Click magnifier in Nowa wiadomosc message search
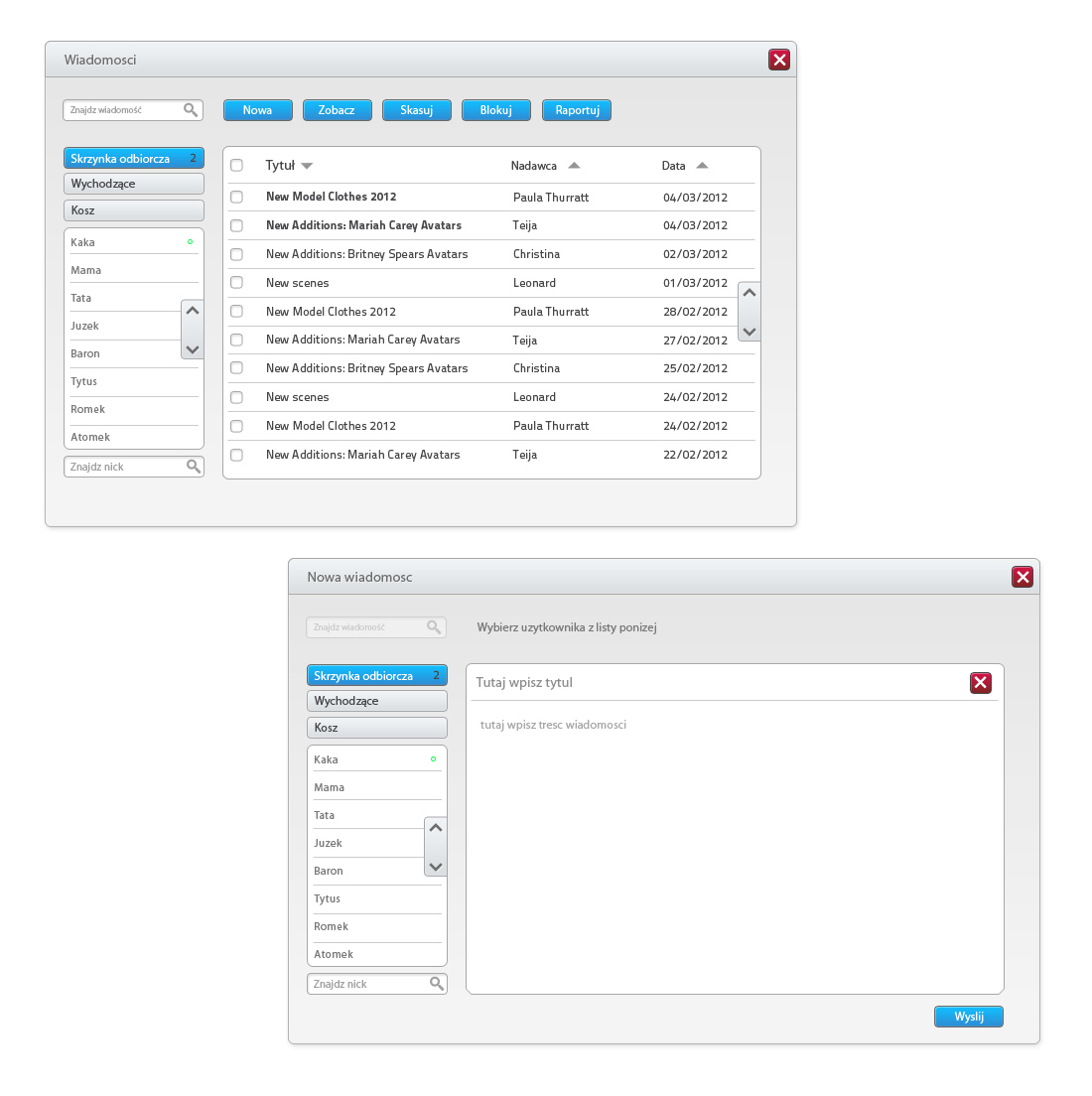This screenshot has width=1092, height=1096. click(434, 627)
